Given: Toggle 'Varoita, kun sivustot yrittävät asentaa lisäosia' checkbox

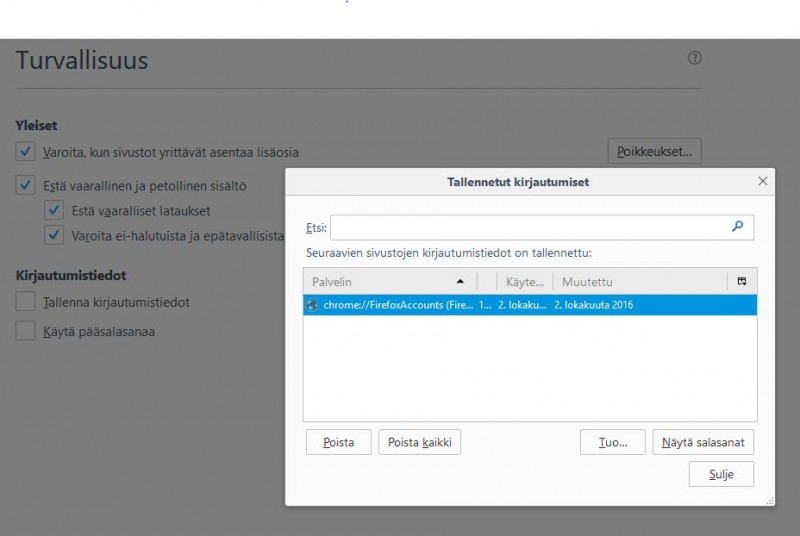Looking at the screenshot, I should click(x=26, y=152).
